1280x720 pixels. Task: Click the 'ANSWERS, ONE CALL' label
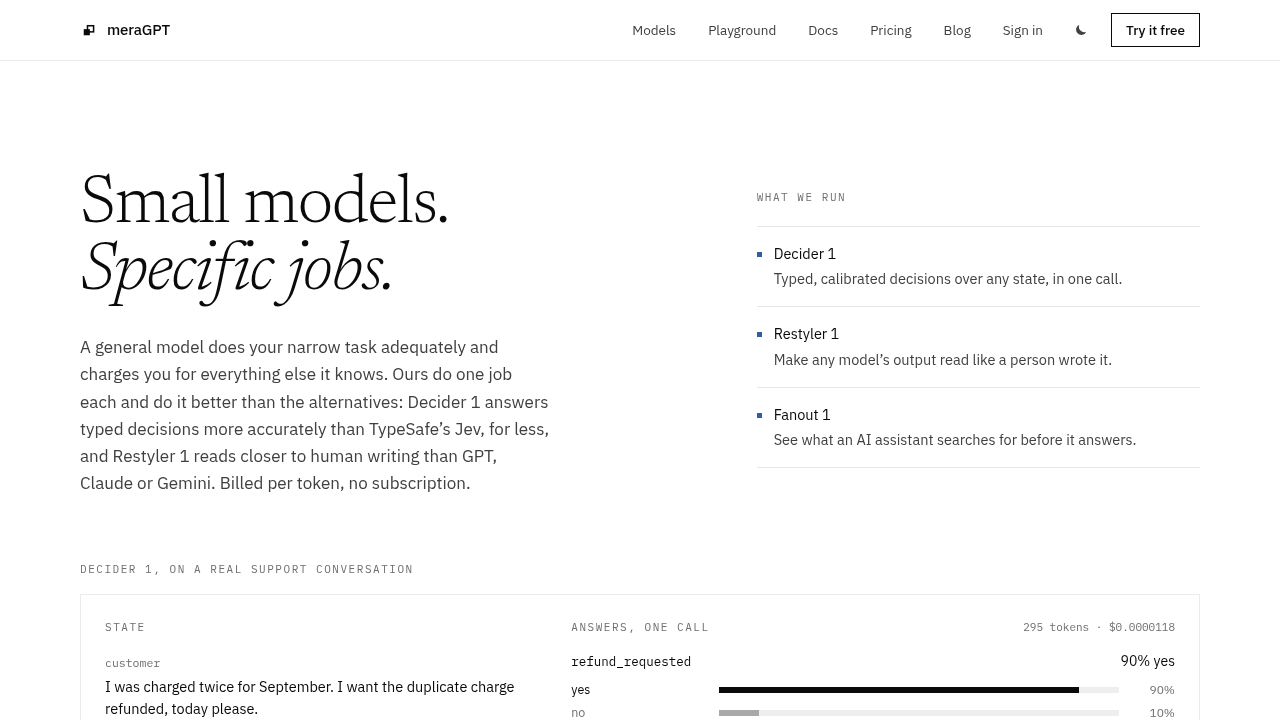[x=640, y=627]
